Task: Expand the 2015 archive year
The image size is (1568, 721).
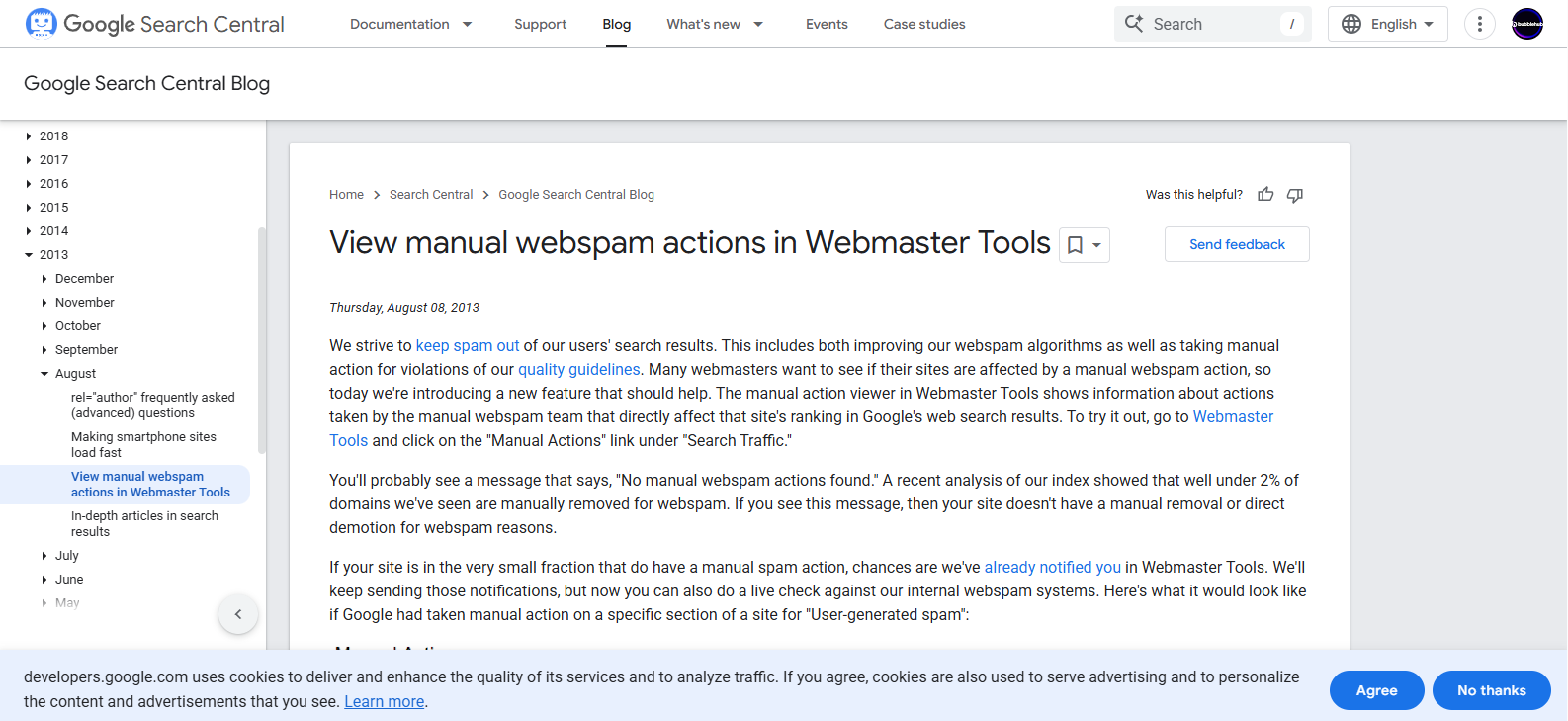Action: pos(29,208)
